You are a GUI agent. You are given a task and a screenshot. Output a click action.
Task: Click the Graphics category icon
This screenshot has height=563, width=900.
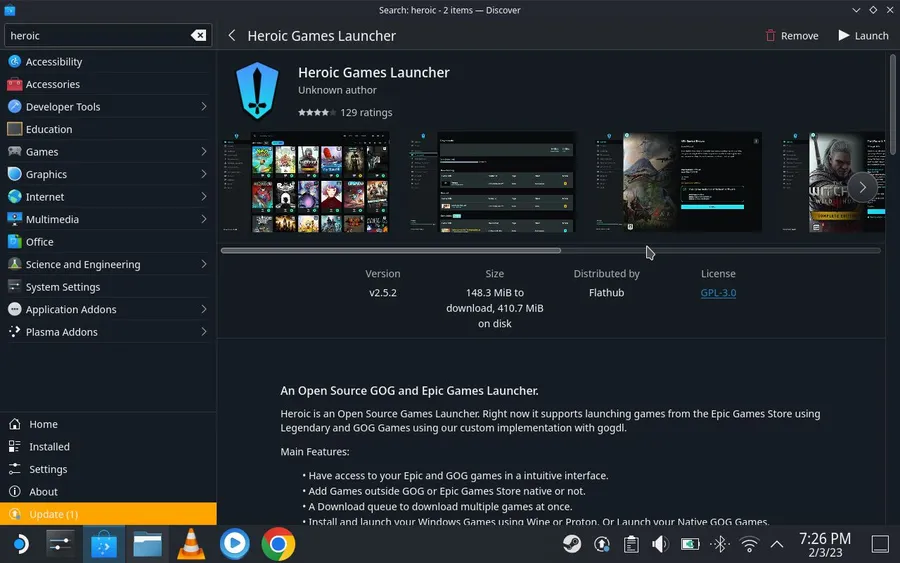[x=15, y=174]
